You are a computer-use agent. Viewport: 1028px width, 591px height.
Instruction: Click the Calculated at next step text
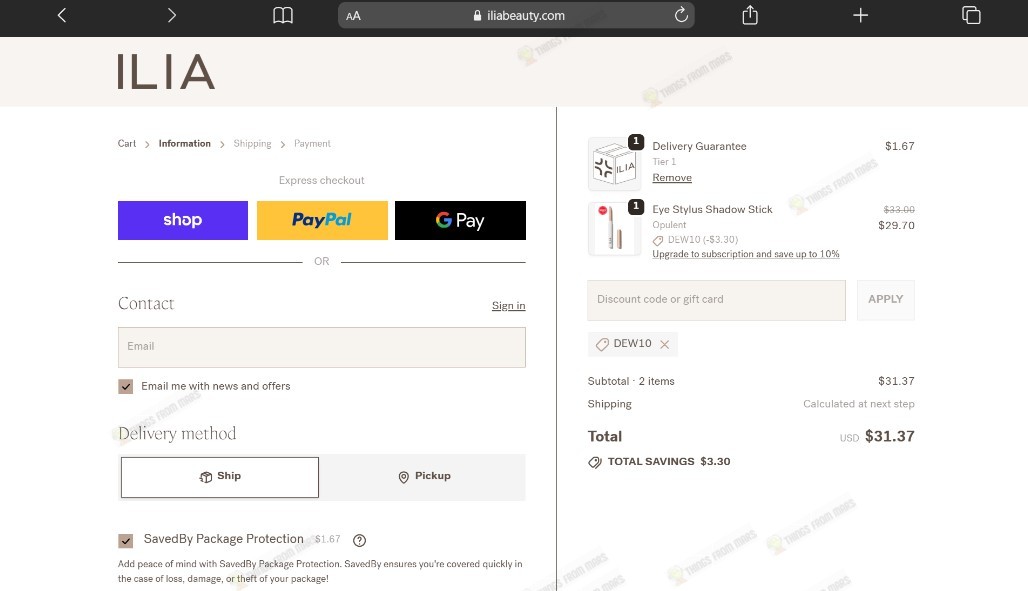click(859, 404)
